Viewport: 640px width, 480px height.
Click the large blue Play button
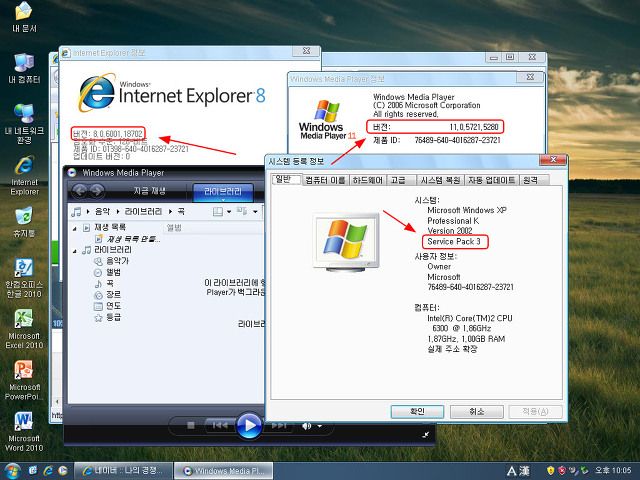249,425
